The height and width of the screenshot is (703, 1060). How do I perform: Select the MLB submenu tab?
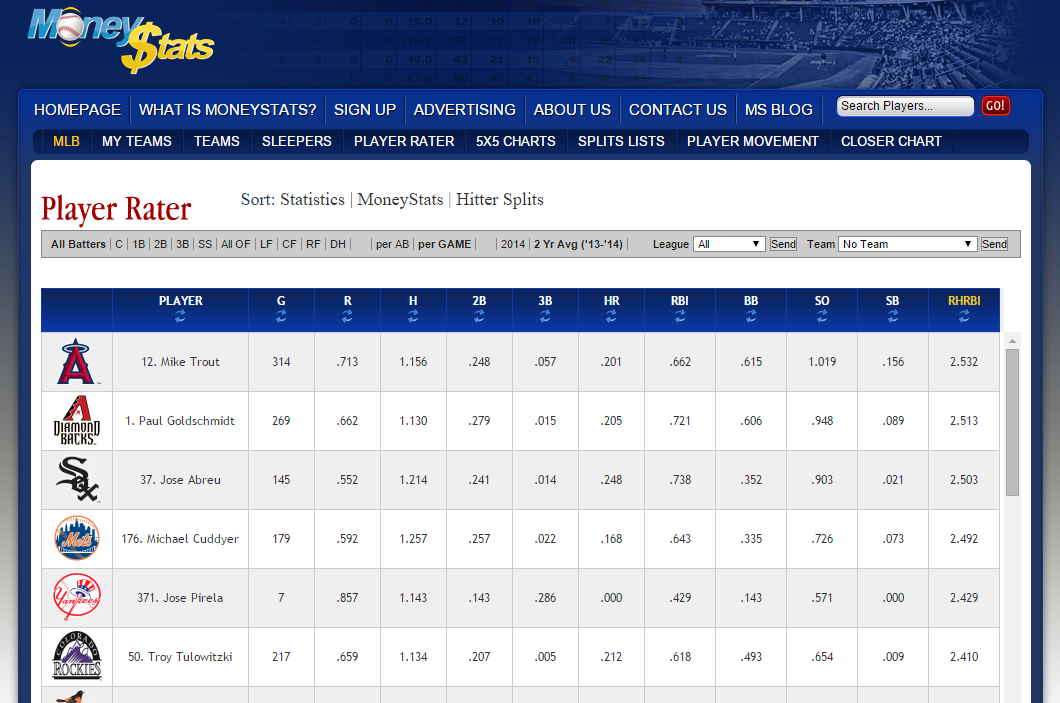point(66,141)
